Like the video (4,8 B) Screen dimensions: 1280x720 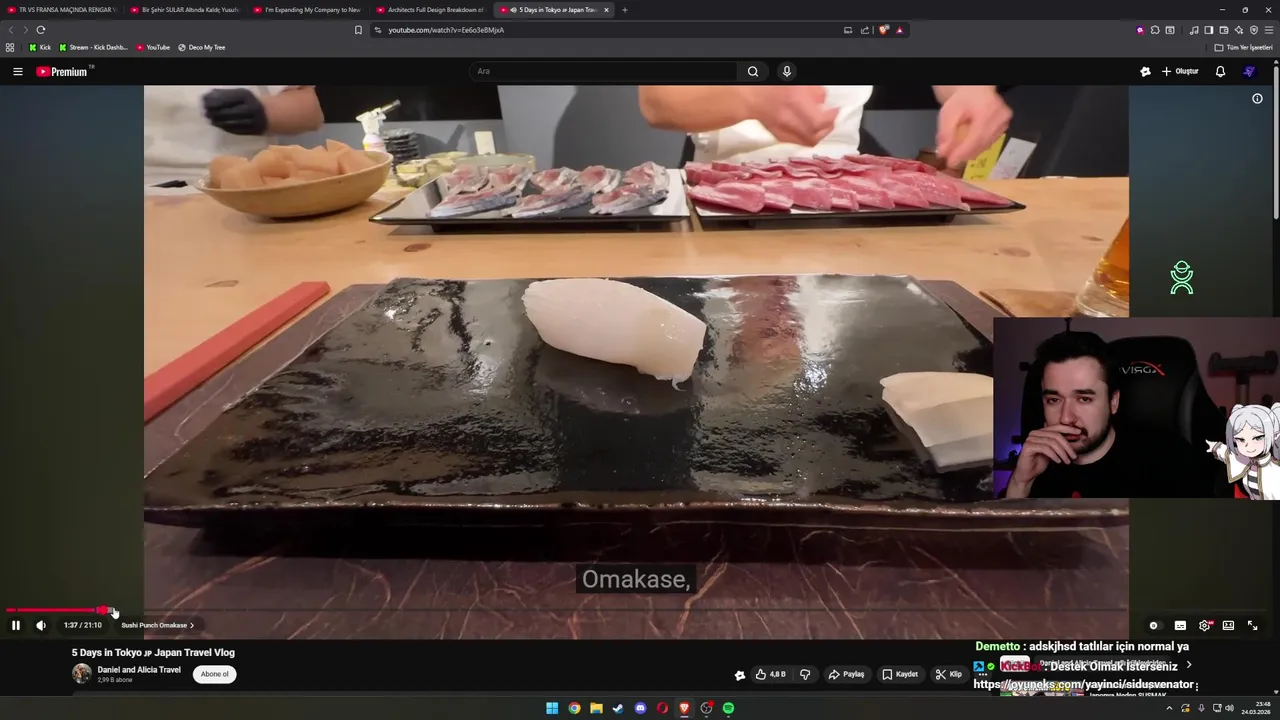pyautogui.click(x=770, y=674)
